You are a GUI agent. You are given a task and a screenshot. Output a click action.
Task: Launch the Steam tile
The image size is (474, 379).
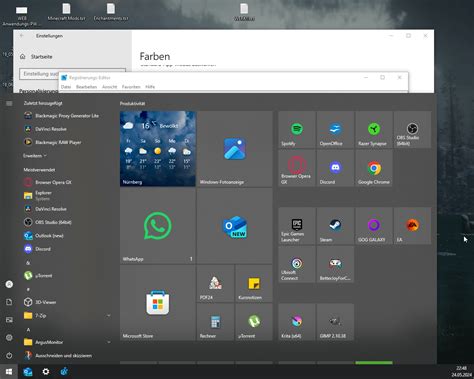coord(335,226)
